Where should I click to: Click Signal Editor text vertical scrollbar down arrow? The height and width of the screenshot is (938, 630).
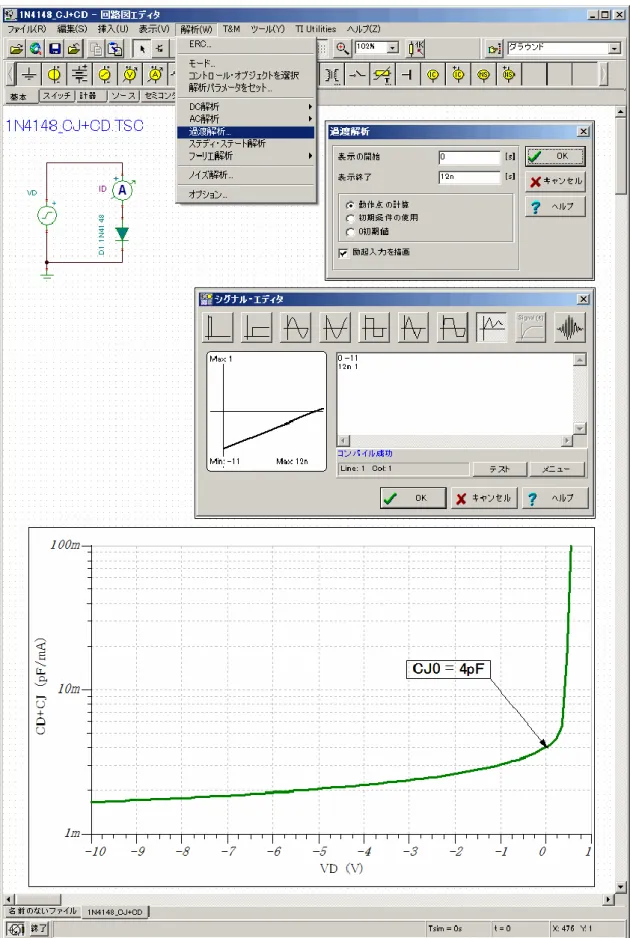tap(579, 428)
